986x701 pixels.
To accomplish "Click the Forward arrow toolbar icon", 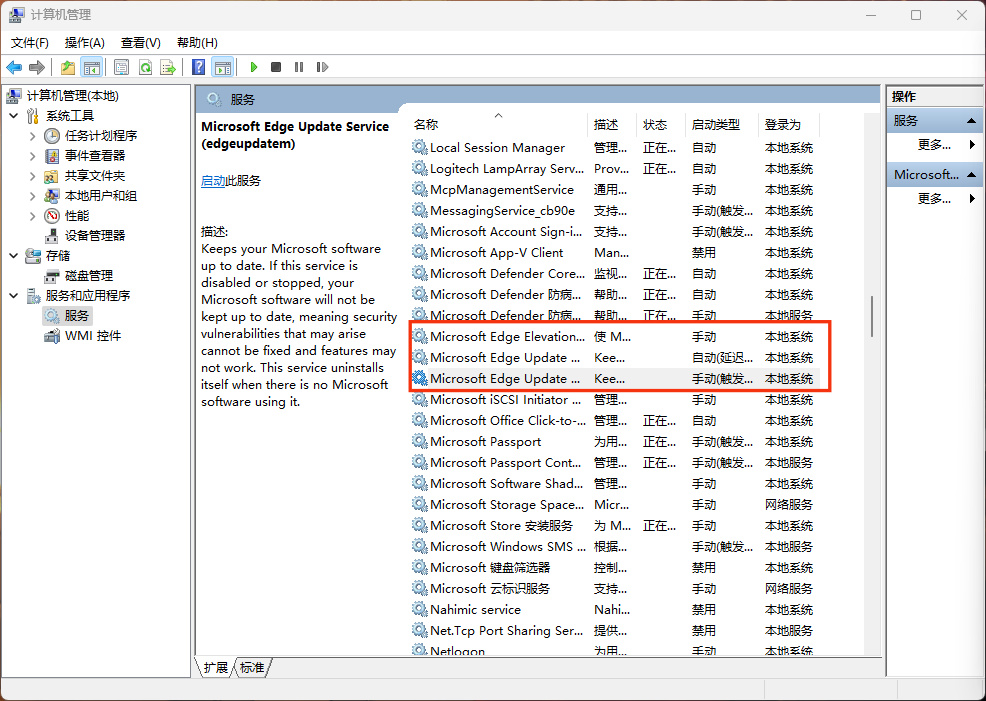I will click(37, 67).
